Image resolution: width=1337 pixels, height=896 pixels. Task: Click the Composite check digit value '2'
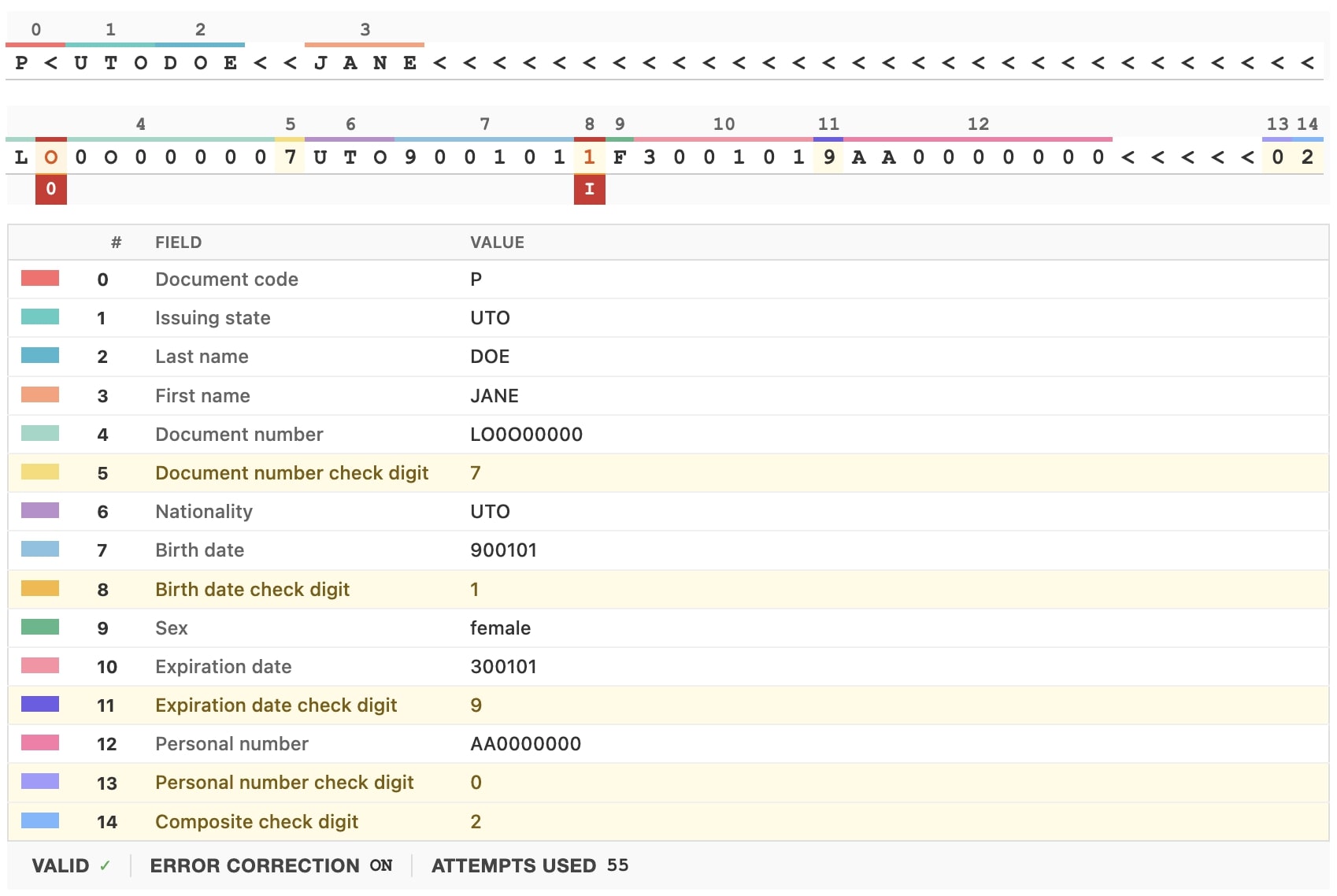click(476, 821)
